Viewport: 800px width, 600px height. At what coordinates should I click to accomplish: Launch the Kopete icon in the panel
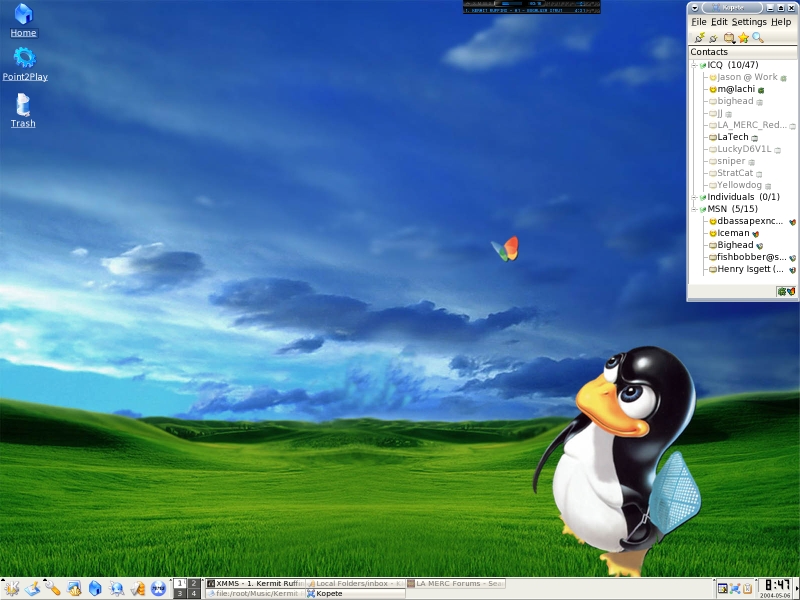116,589
